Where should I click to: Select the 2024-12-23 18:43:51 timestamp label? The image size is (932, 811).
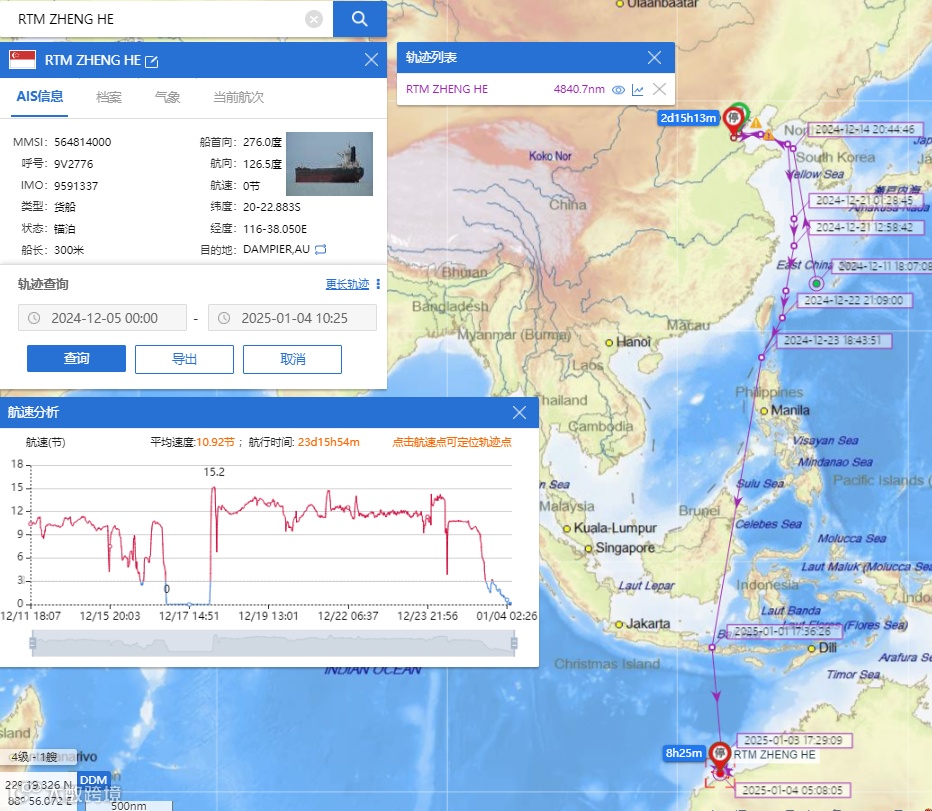pyautogui.click(x=833, y=340)
